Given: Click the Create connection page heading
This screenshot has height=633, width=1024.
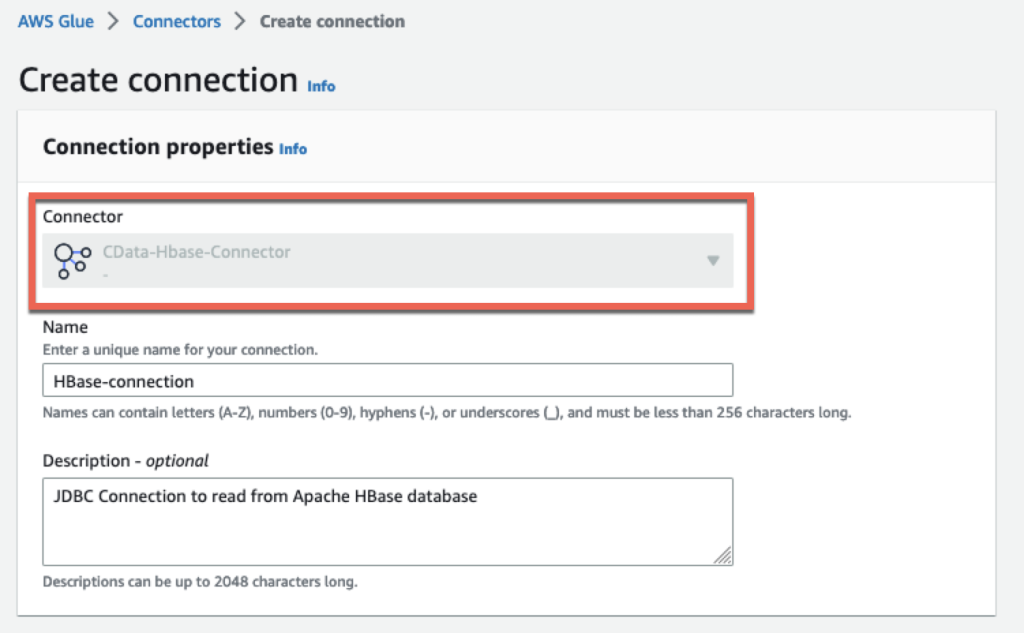Looking at the screenshot, I should 158,80.
